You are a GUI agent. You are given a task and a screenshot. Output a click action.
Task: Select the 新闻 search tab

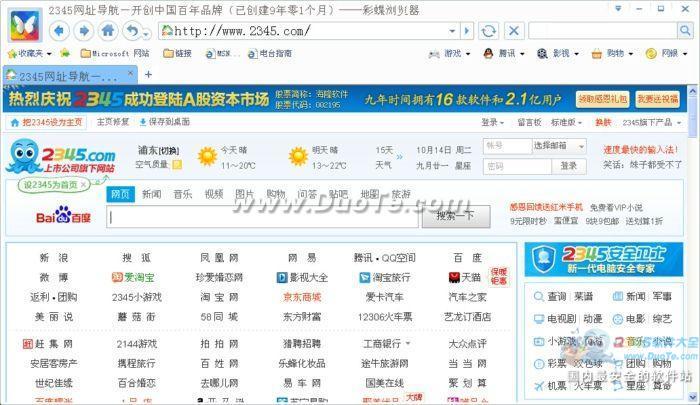[151, 194]
